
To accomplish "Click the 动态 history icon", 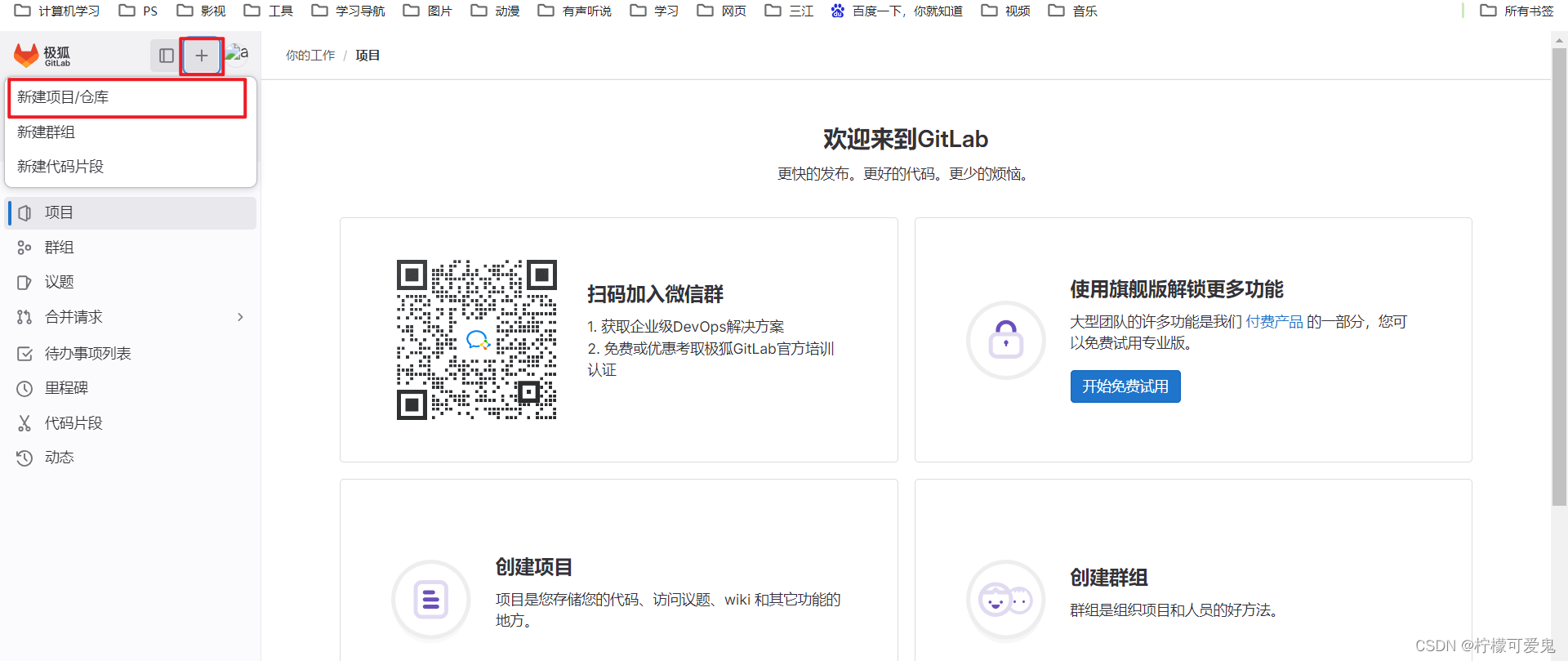I will (x=24, y=458).
